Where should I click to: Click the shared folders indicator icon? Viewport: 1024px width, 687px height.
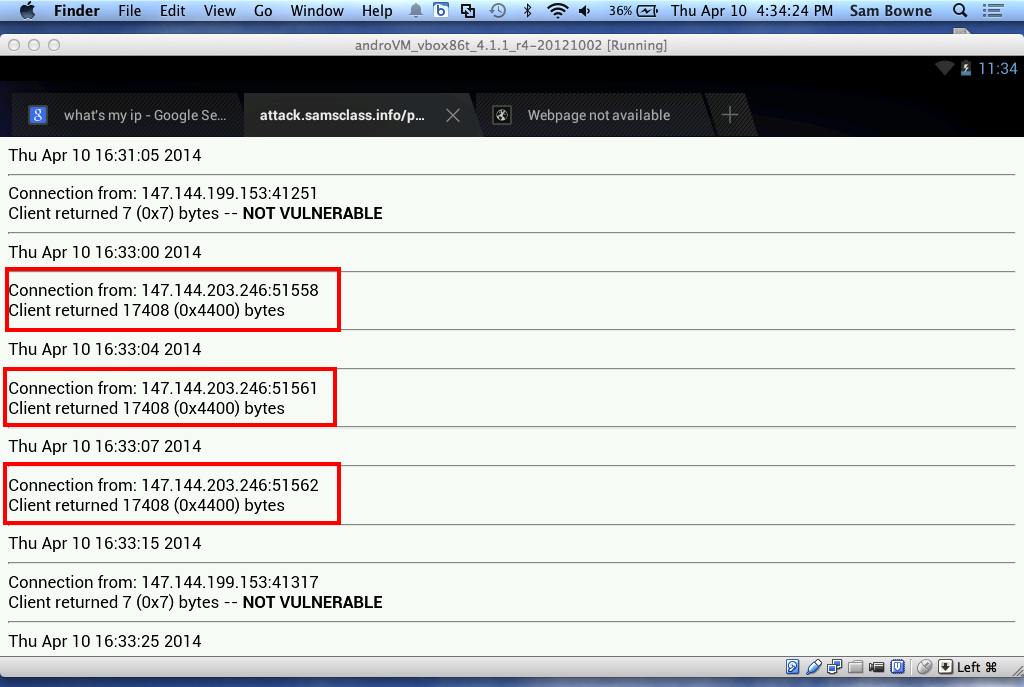(x=856, y=667)
